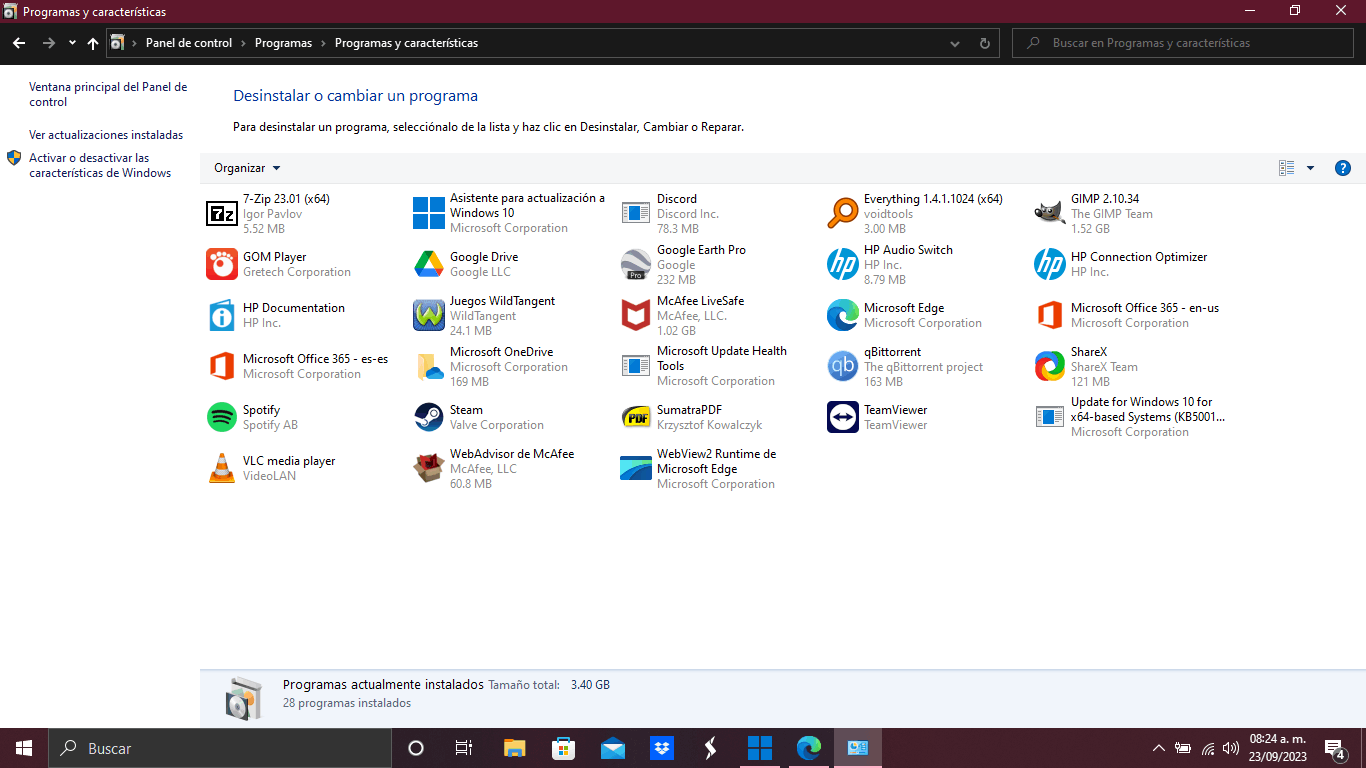Select the Google Earth Pro icon
The height and width of the screenshot is (768, 1366).
[x=635, y=264]
